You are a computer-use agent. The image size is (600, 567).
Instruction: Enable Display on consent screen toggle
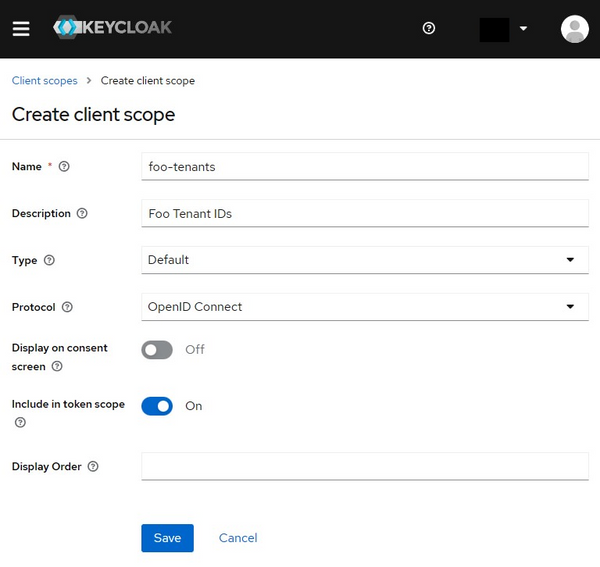click(x=157, y=350)
